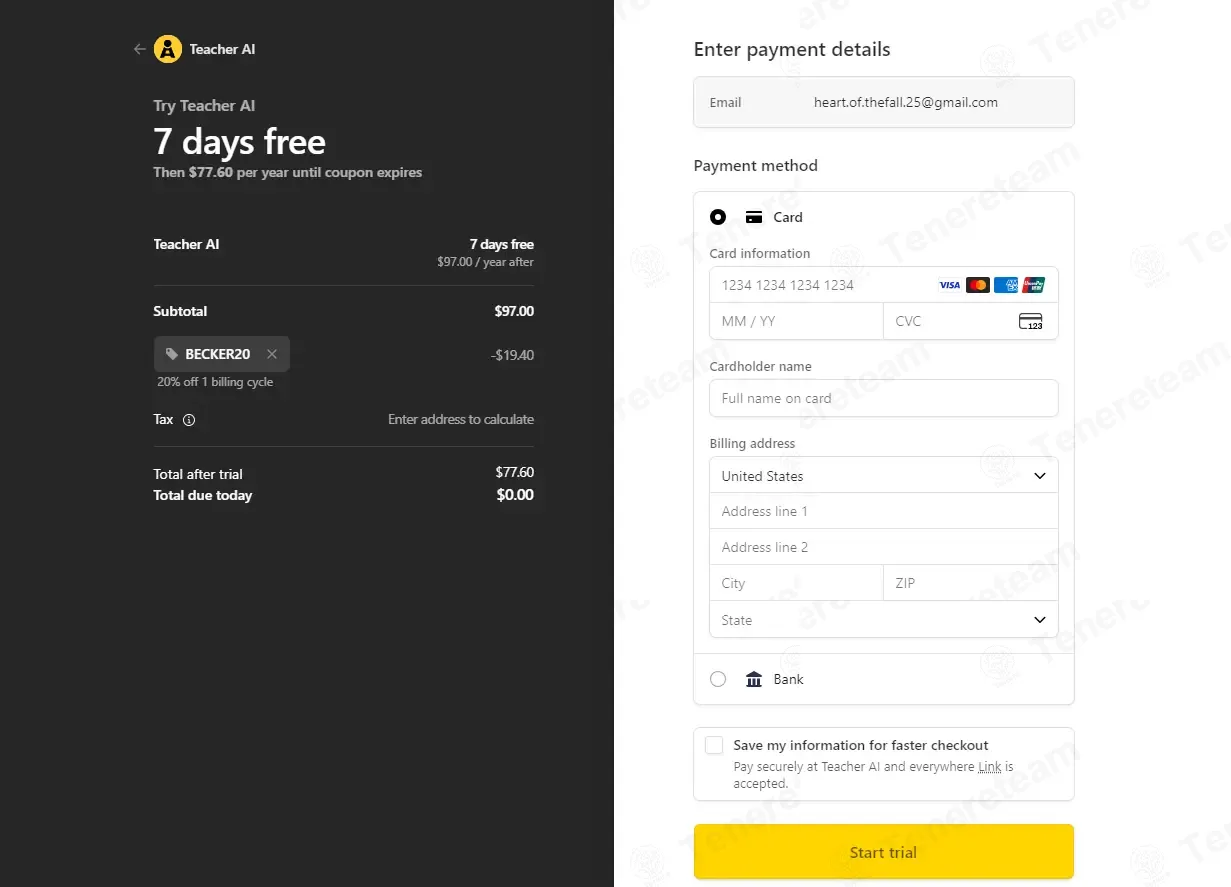Click the Start trial button
Image resolution: width=1231 pixels, height=887 pixels.
(x=883, y=852)
